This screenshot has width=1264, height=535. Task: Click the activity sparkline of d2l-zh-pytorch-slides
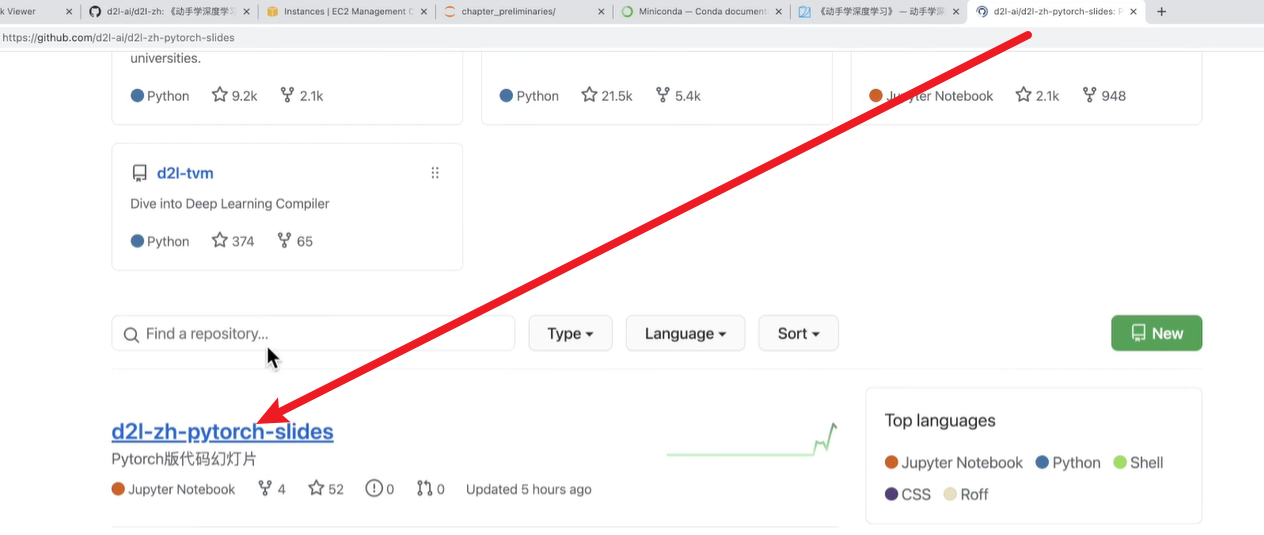[x=752, y=440]
